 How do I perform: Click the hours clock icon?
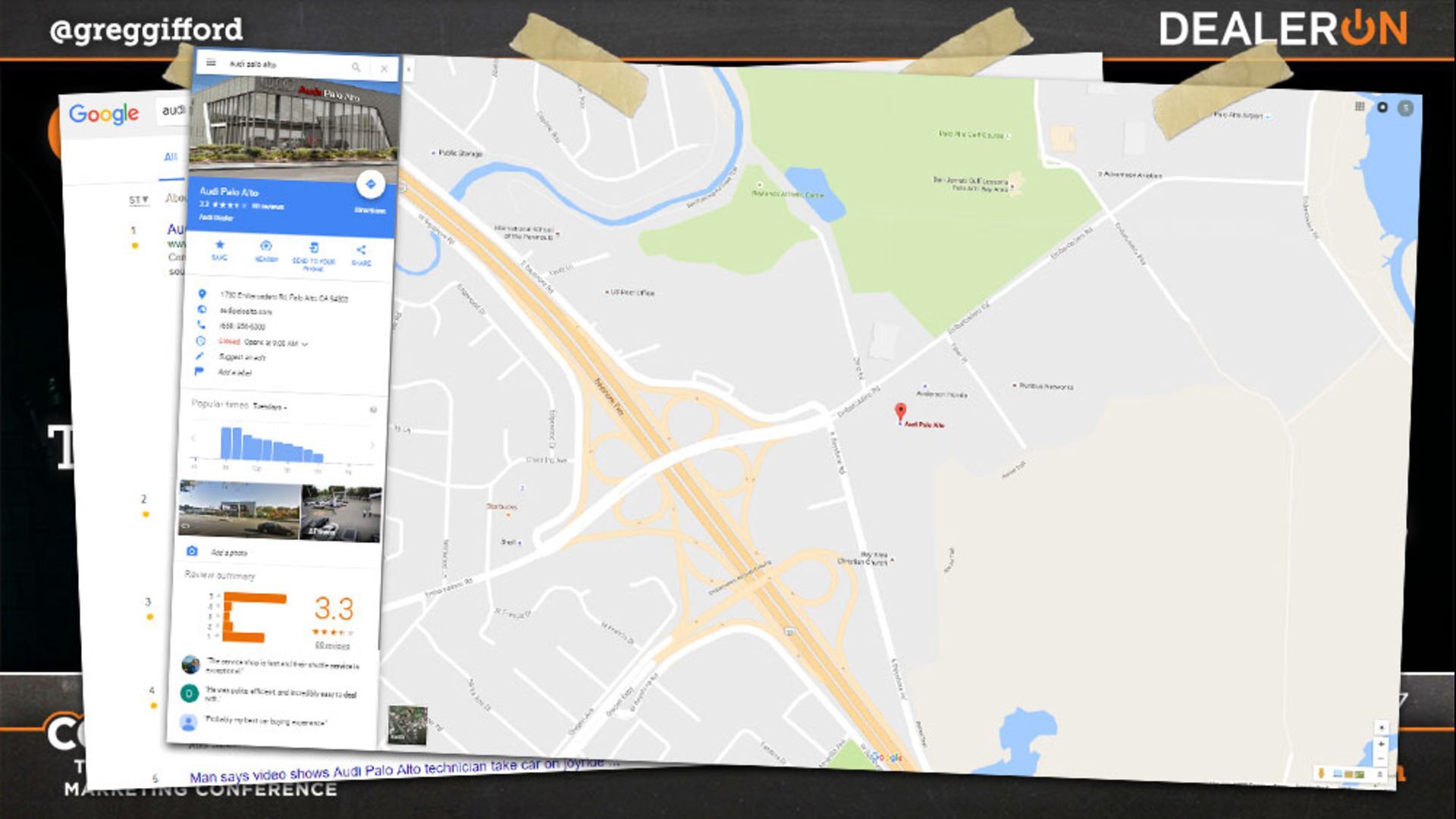[201, 340]
